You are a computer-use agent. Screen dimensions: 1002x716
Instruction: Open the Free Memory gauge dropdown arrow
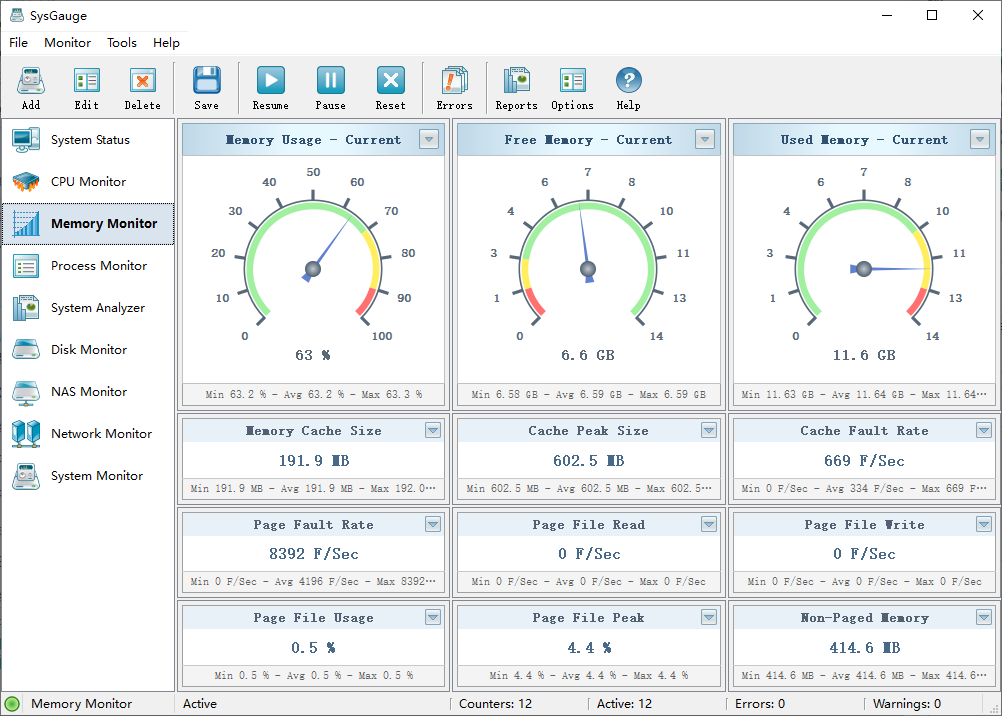click(x=705, y=140)
